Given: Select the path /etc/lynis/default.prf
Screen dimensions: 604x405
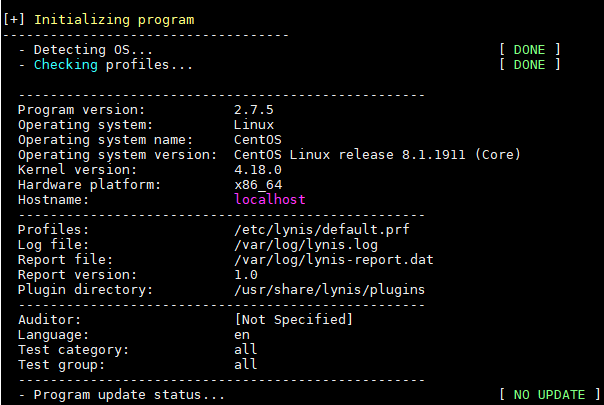Looking at the screenshot, I should coord(322,230).
